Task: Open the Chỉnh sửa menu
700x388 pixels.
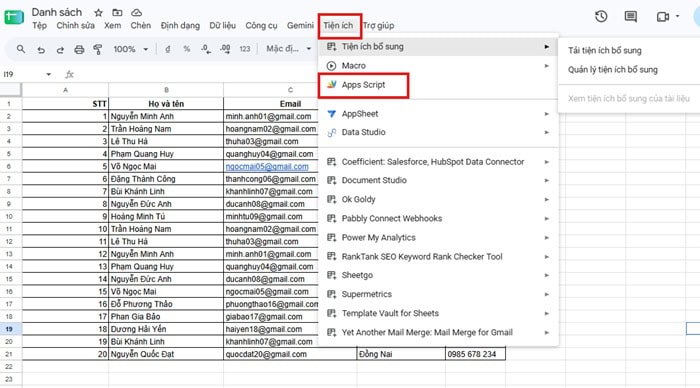Action: tap(75, 25)
